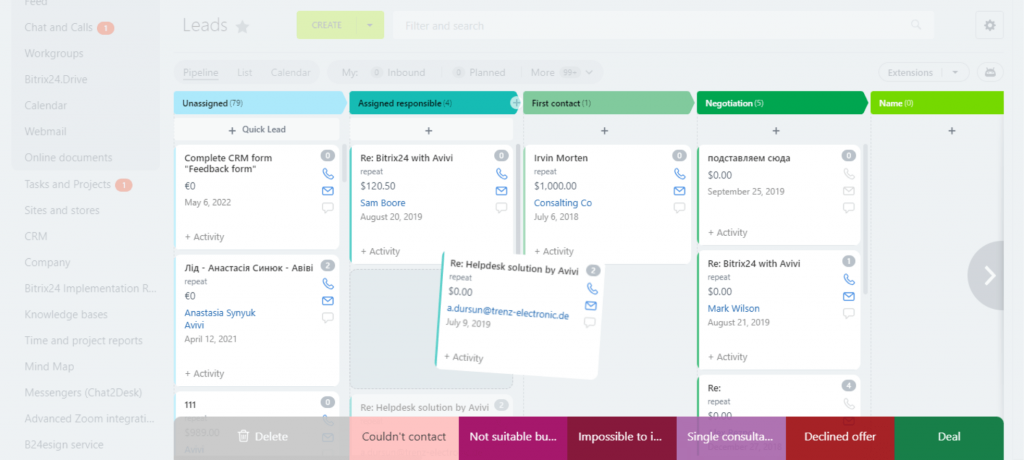Click phone icon on Sam Boore lead card
Screen dimensions: 1024x460
click(502, 174)
